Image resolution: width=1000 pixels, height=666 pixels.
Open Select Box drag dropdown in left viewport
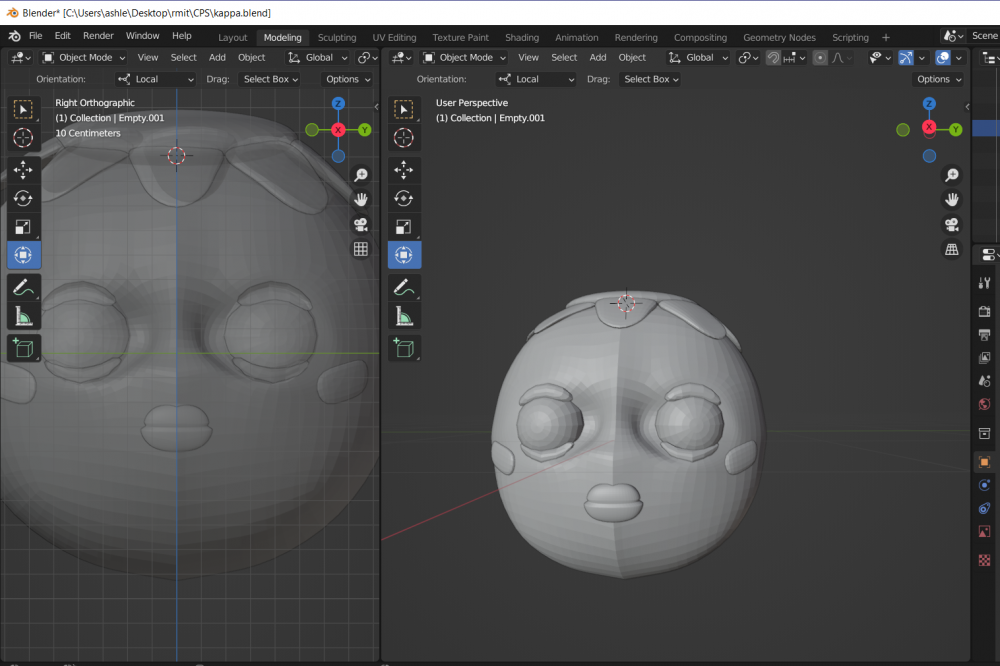point(270,79)
